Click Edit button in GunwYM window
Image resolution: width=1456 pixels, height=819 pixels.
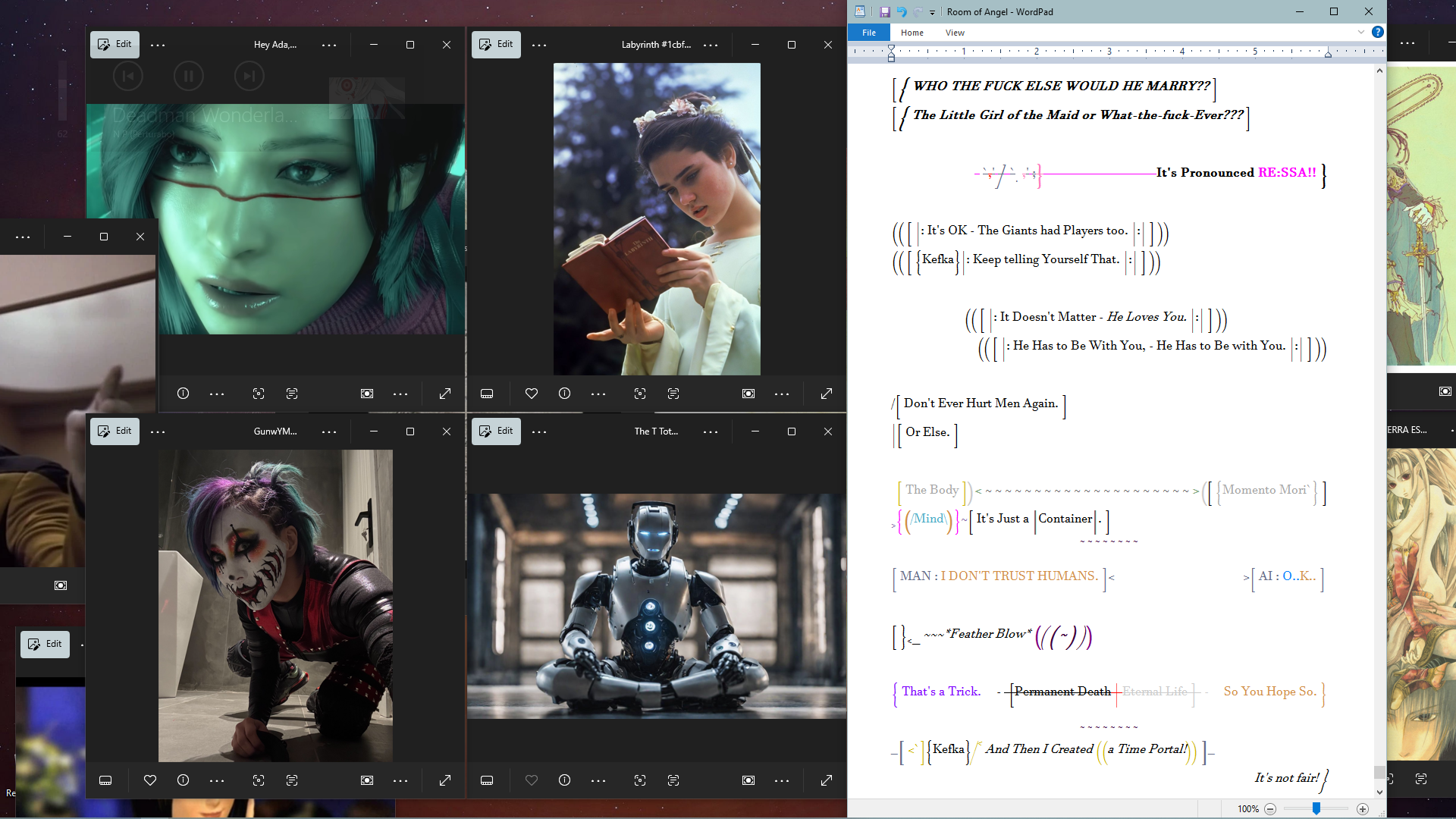pyautogui.click(x=115, y=431)
